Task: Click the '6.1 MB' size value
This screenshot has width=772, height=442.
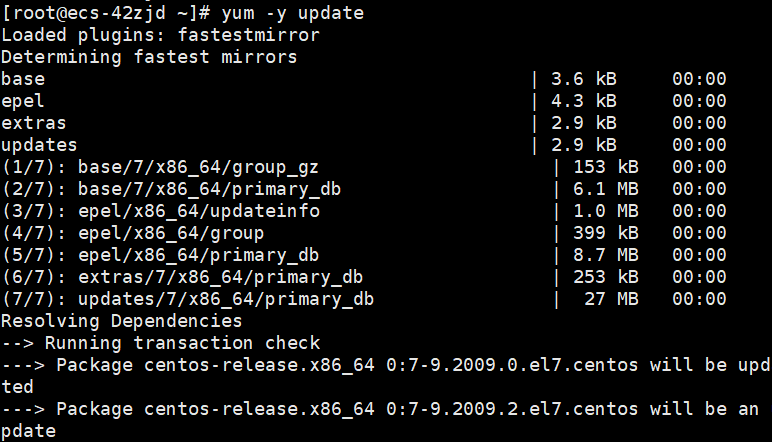Action: click(606, 189)
